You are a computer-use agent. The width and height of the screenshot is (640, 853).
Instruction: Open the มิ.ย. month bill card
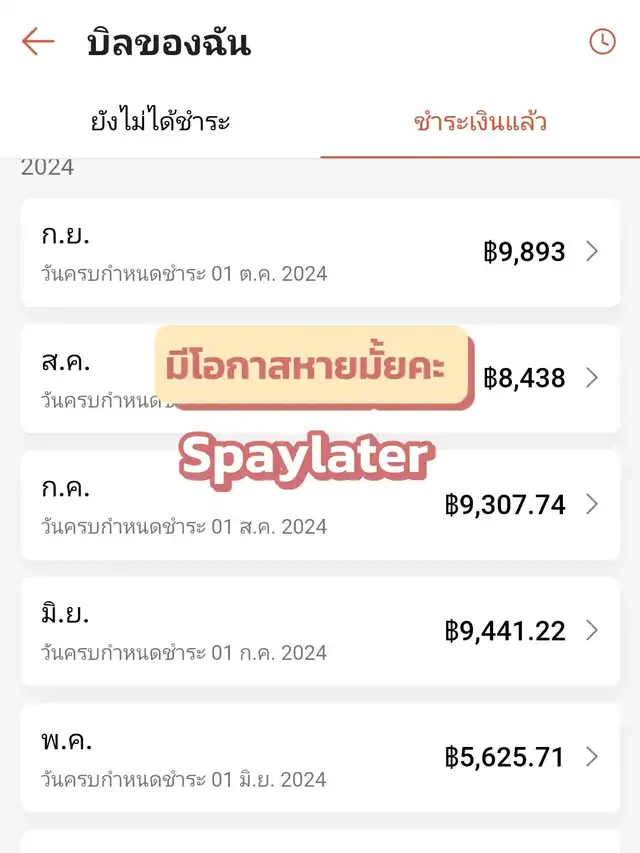[320, 632]
